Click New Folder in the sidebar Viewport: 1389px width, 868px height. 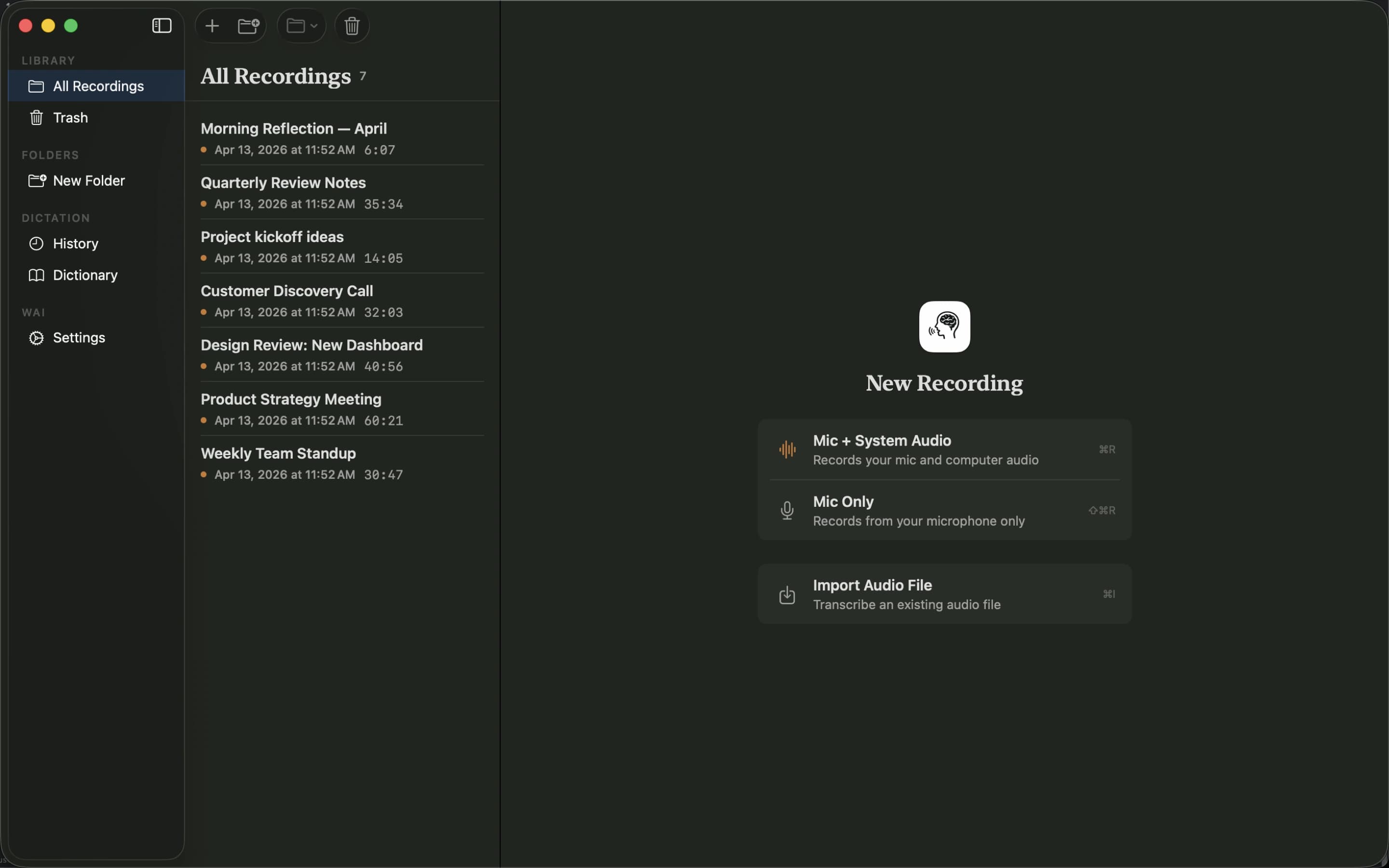(x=96, y=181)
